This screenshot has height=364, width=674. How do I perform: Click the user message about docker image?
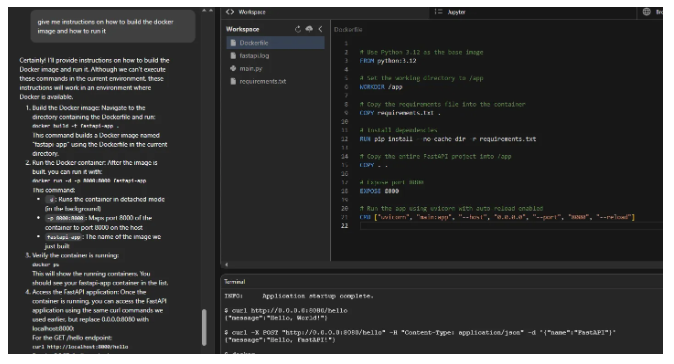[x=113, y=26]
